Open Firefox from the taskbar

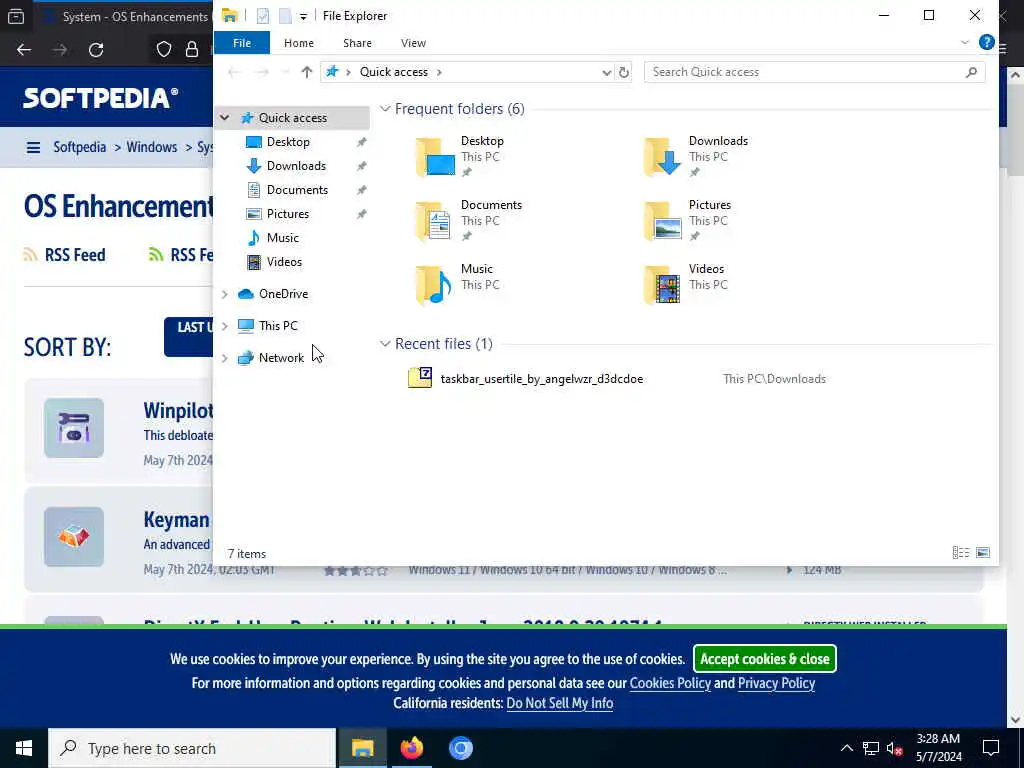click(411, 748)
